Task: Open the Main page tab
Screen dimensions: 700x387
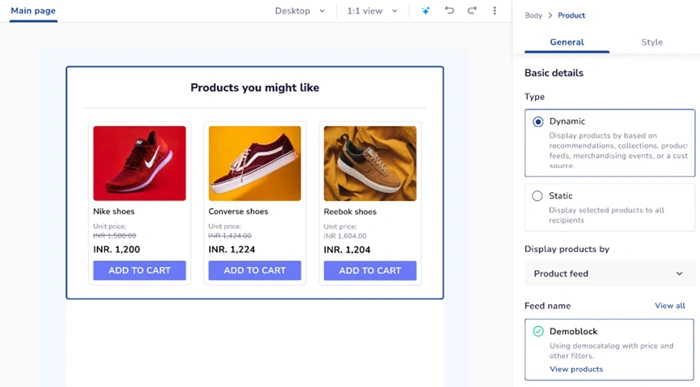Action: (33, 11)
